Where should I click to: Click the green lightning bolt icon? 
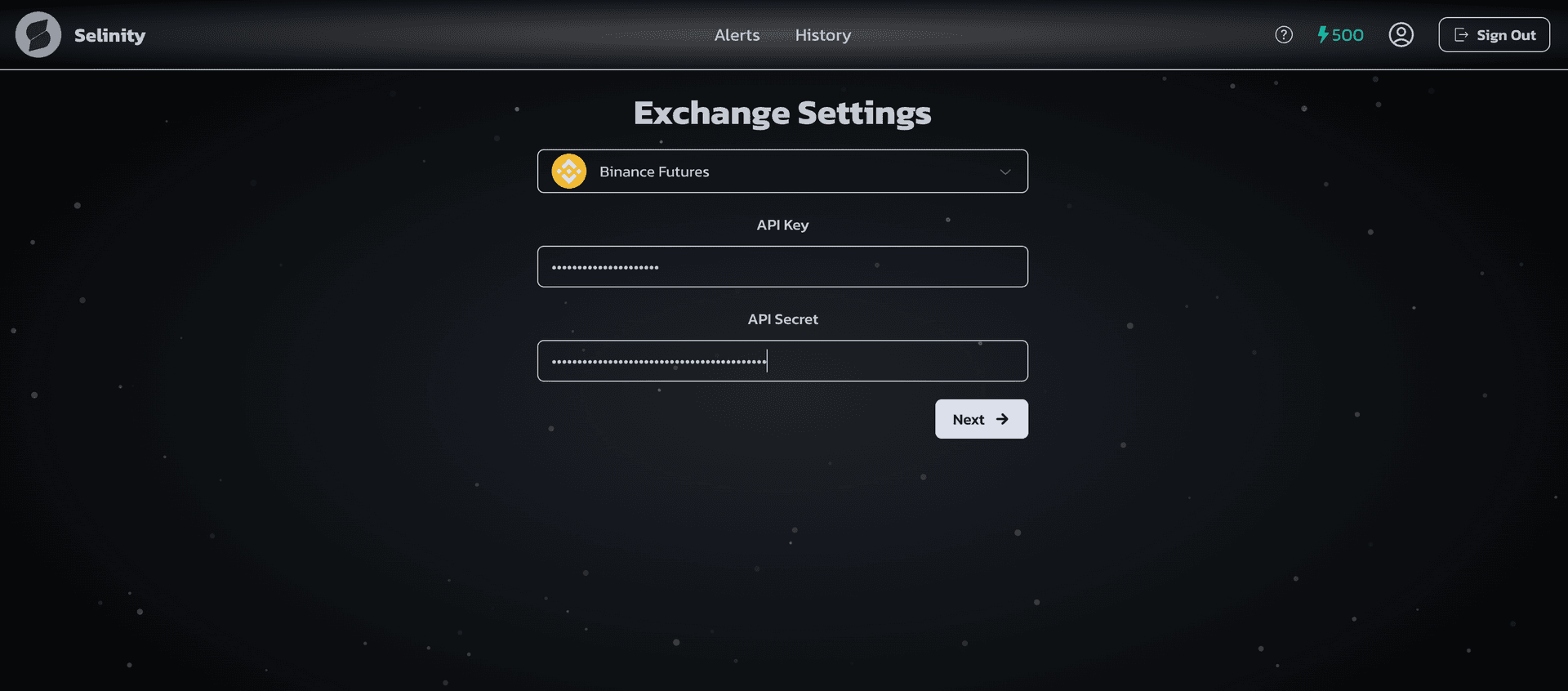click(x=1323, y=34)
